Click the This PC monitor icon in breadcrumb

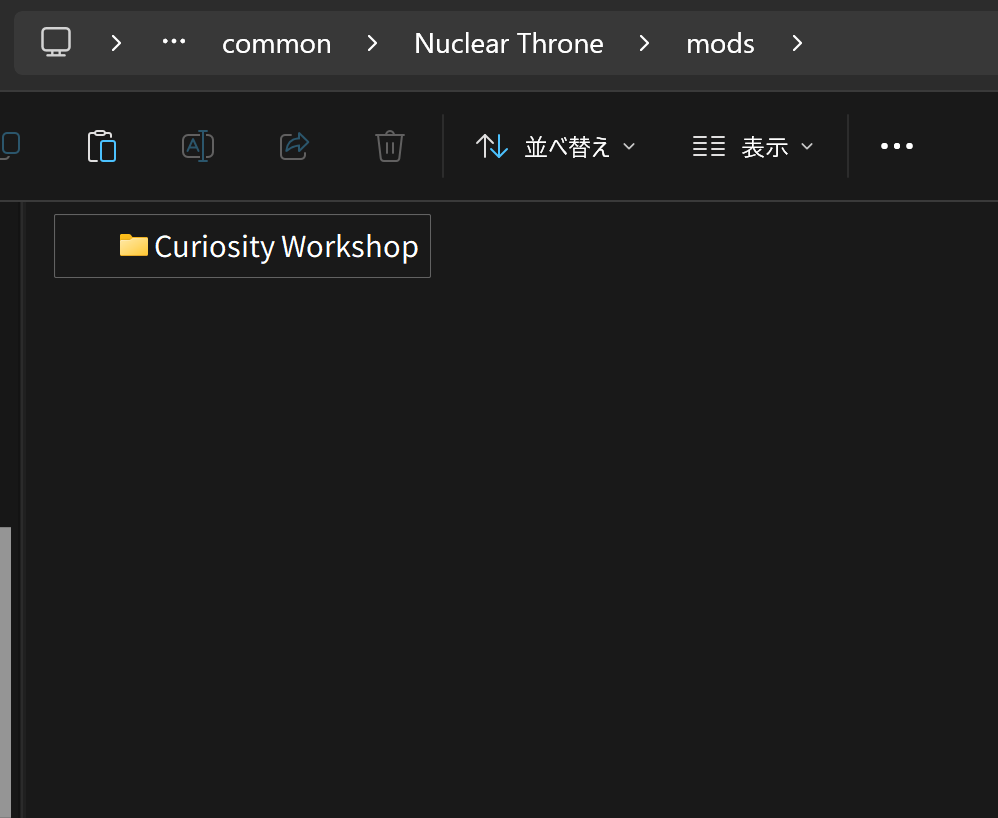point(56,42)
